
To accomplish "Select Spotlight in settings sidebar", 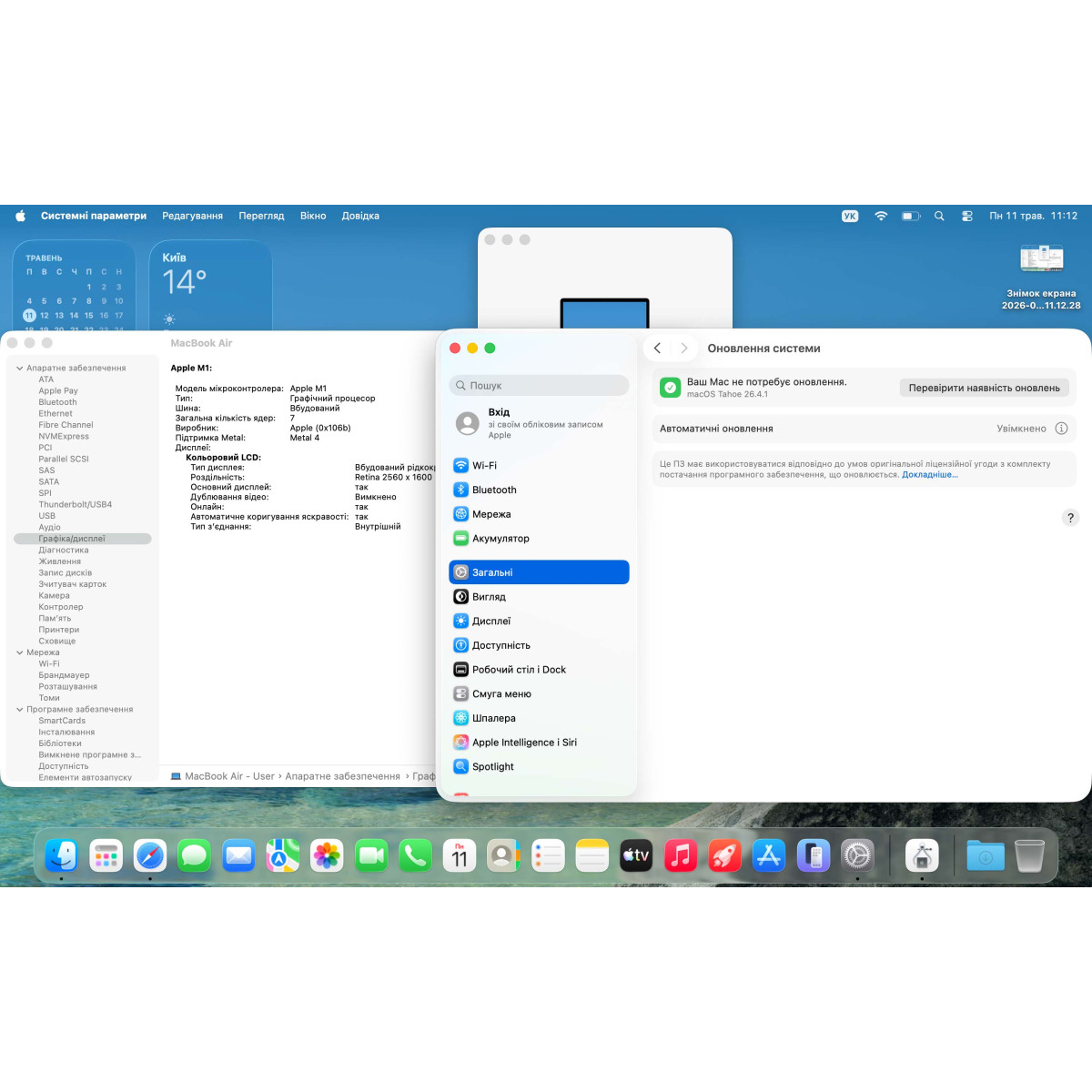I will tap(539, 766).
